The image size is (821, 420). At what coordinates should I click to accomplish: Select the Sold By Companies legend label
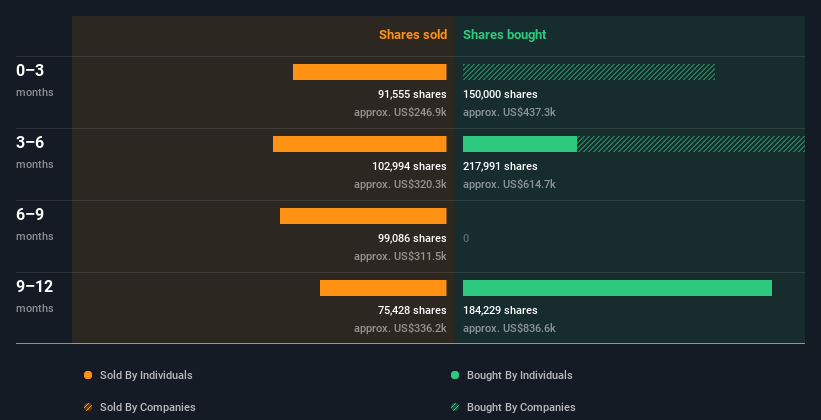pos(148,407)
